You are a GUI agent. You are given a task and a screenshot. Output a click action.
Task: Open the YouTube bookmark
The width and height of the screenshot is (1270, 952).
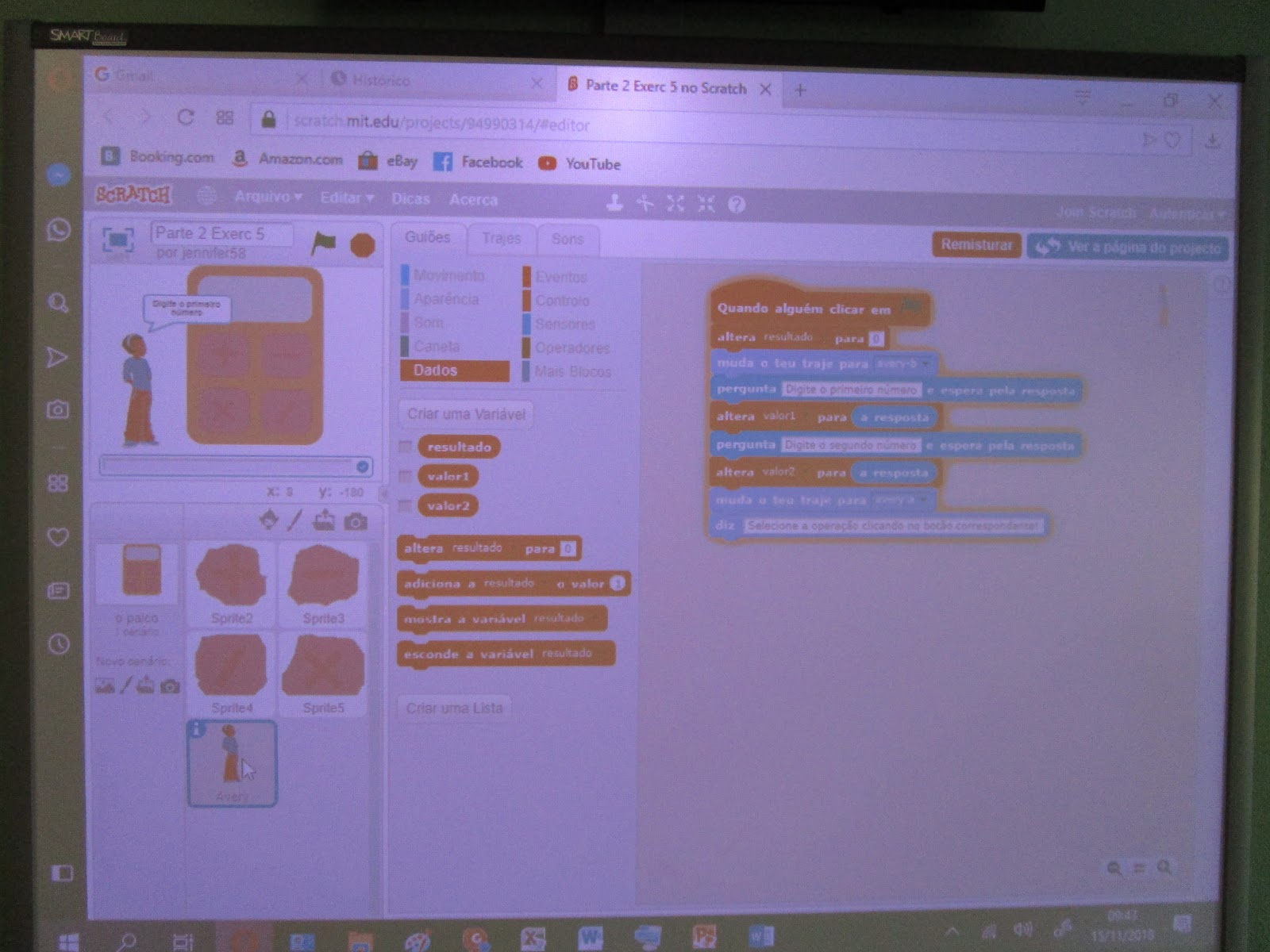click(580, 163)
